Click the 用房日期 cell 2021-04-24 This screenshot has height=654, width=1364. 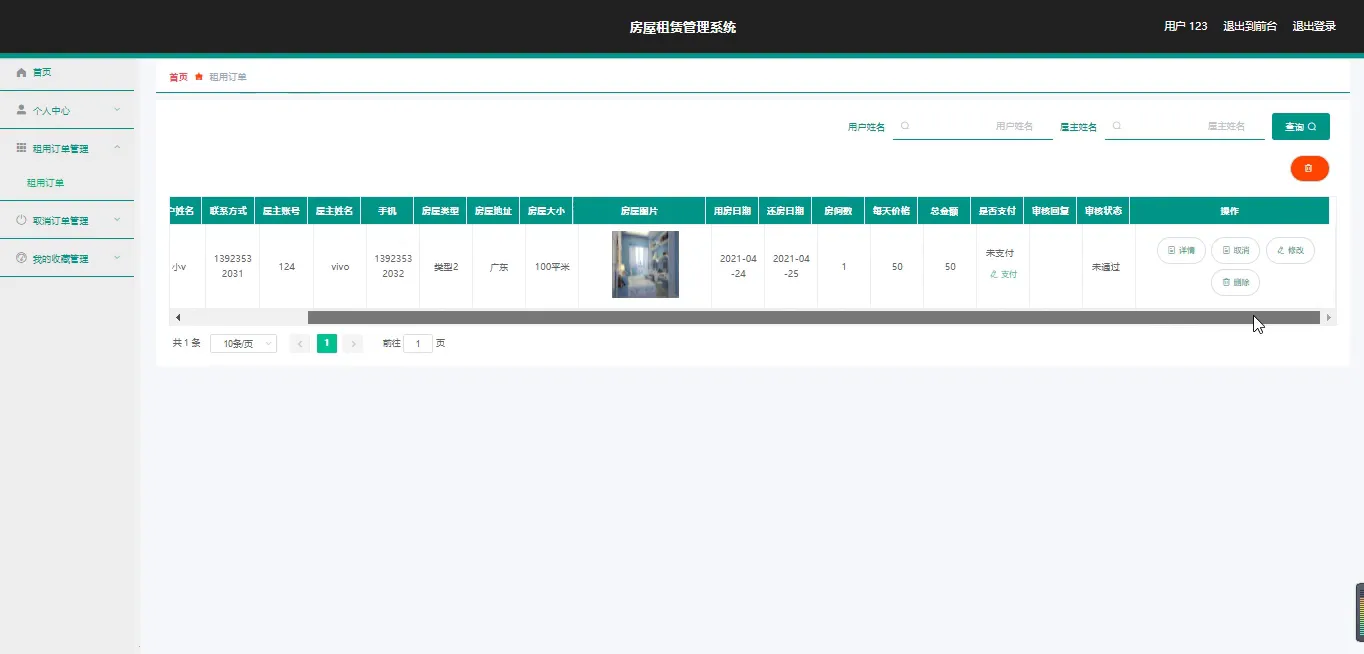coord(738,266)
